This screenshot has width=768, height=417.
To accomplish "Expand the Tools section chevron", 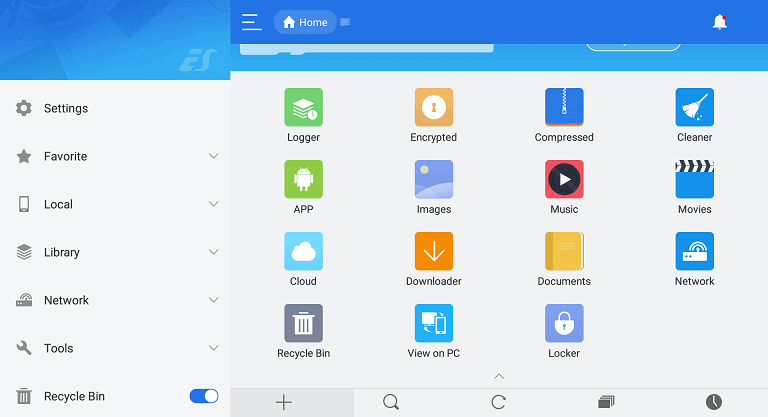I will click(x=214, y=348).
